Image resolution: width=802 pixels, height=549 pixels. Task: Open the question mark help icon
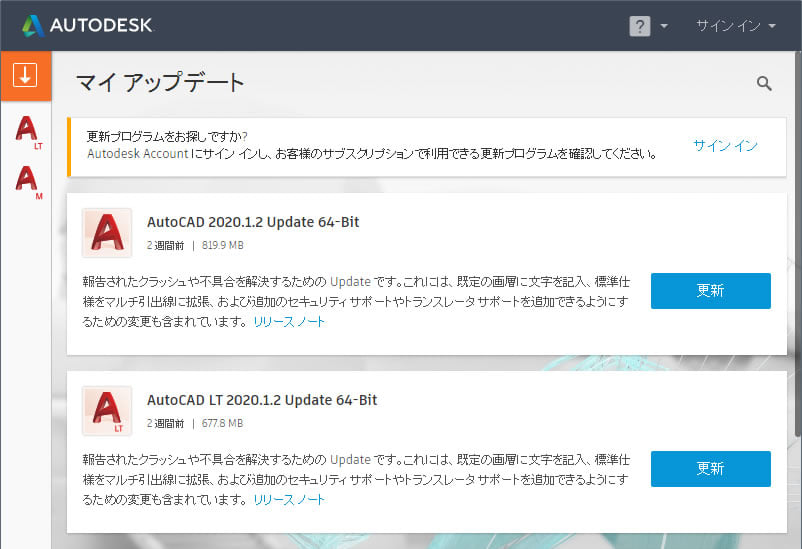point(639,26)
